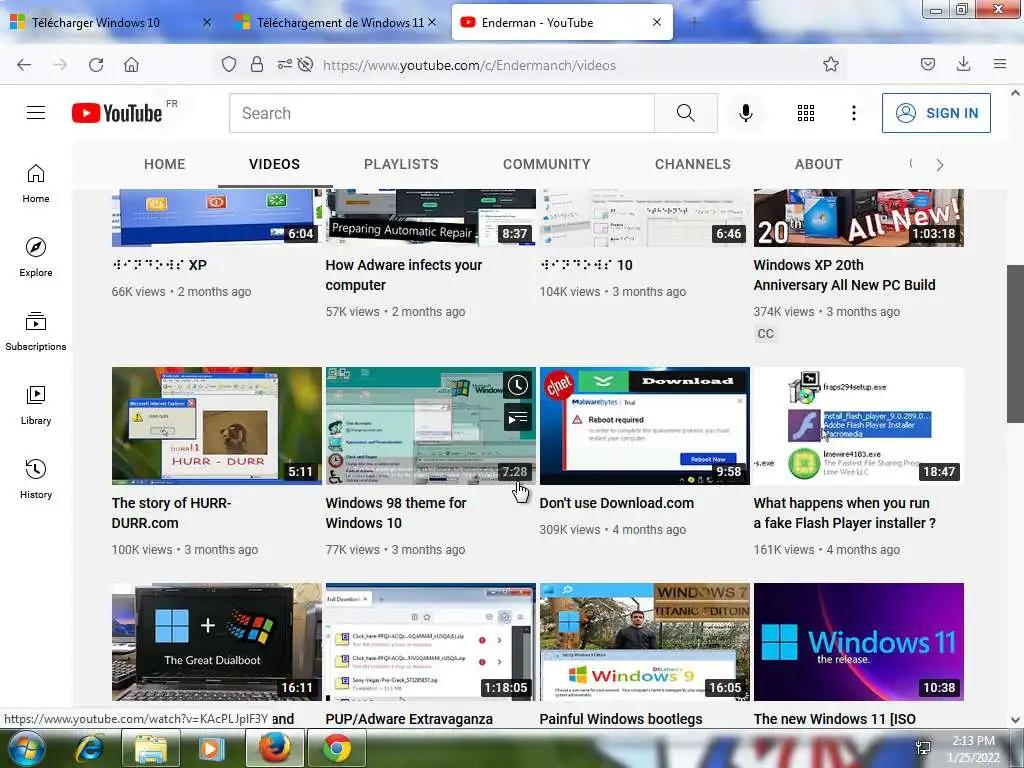Switch to the HOME channel tab
The width and height of the screenshot is (1024, 768).
click(x=165, y=164)
